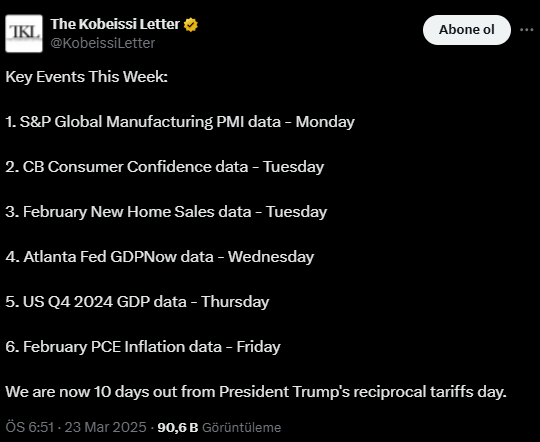Open the TKL profile avatar
The image size is (540, 442).
pos(24,33)
